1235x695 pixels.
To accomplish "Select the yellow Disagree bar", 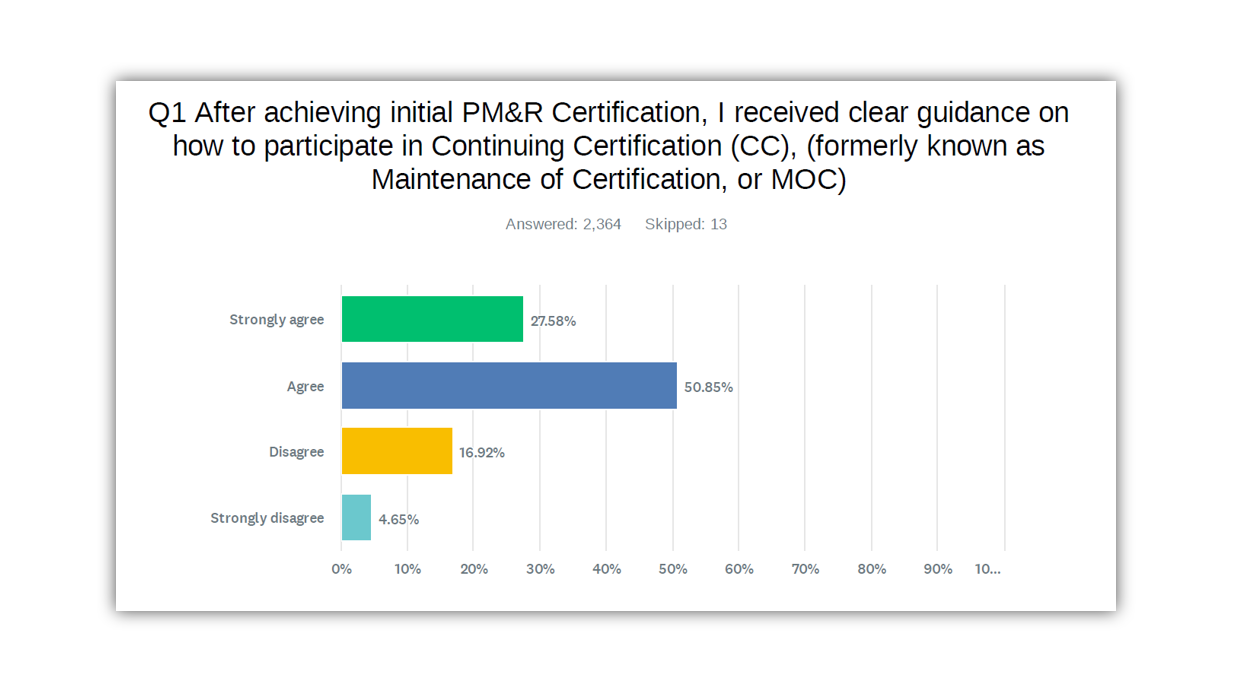I will (x=397, y=451).
